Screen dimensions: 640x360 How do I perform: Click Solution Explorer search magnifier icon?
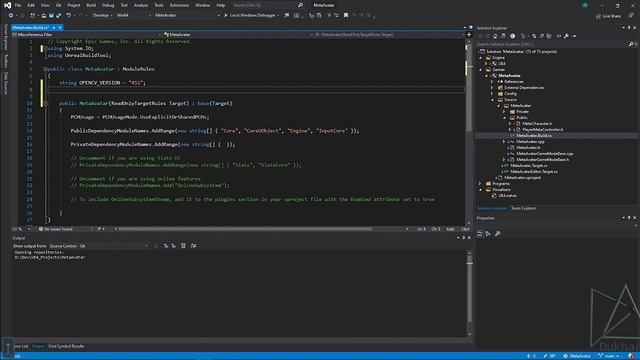click(631, 44)
